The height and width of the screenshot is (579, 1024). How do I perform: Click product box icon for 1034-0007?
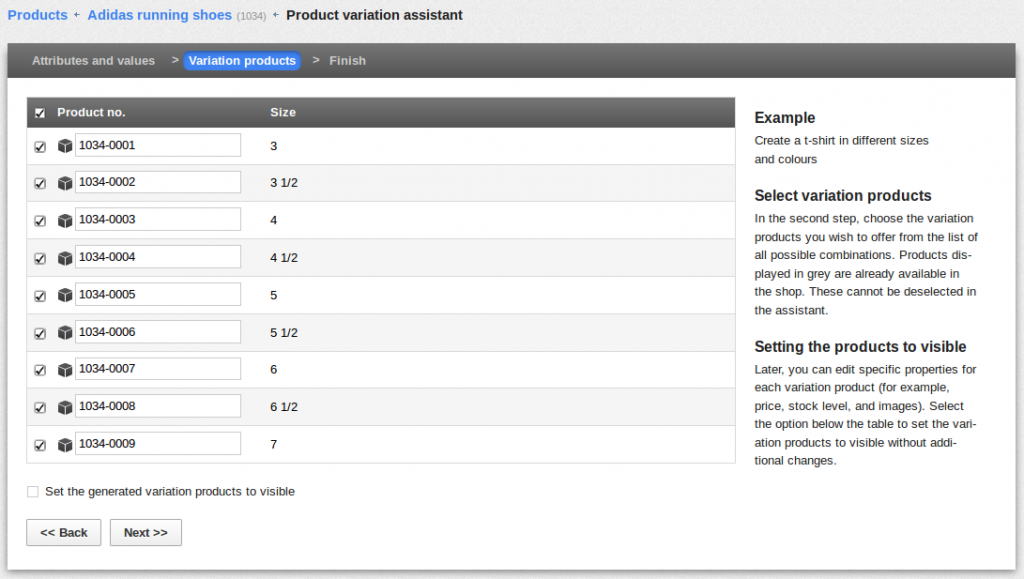coord(65,370)
